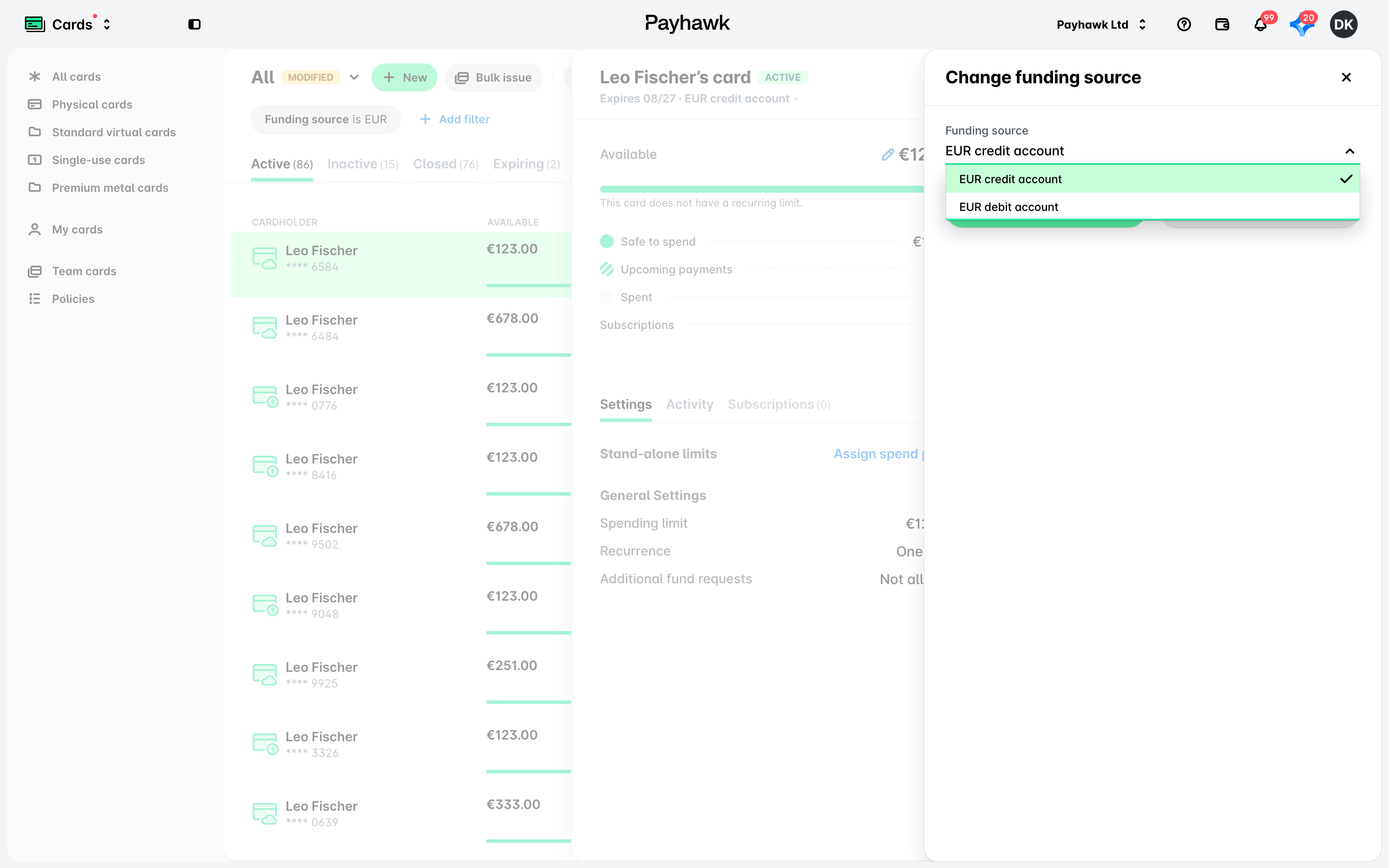Click the pencil edit icon next to Available
Screen dimensions: 1389x868
pos(887,155)
